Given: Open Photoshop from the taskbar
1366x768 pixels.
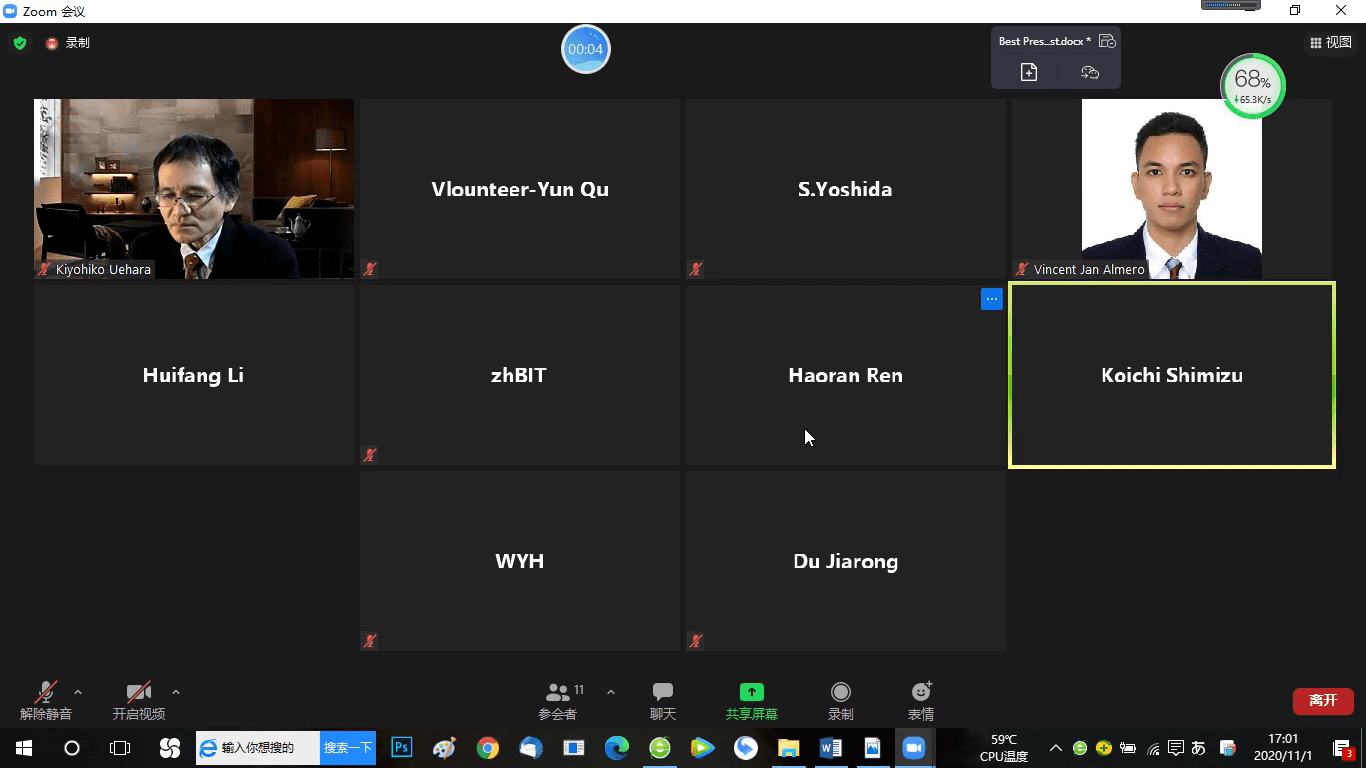Looking at the screenshot, I should tap(402, 748).
